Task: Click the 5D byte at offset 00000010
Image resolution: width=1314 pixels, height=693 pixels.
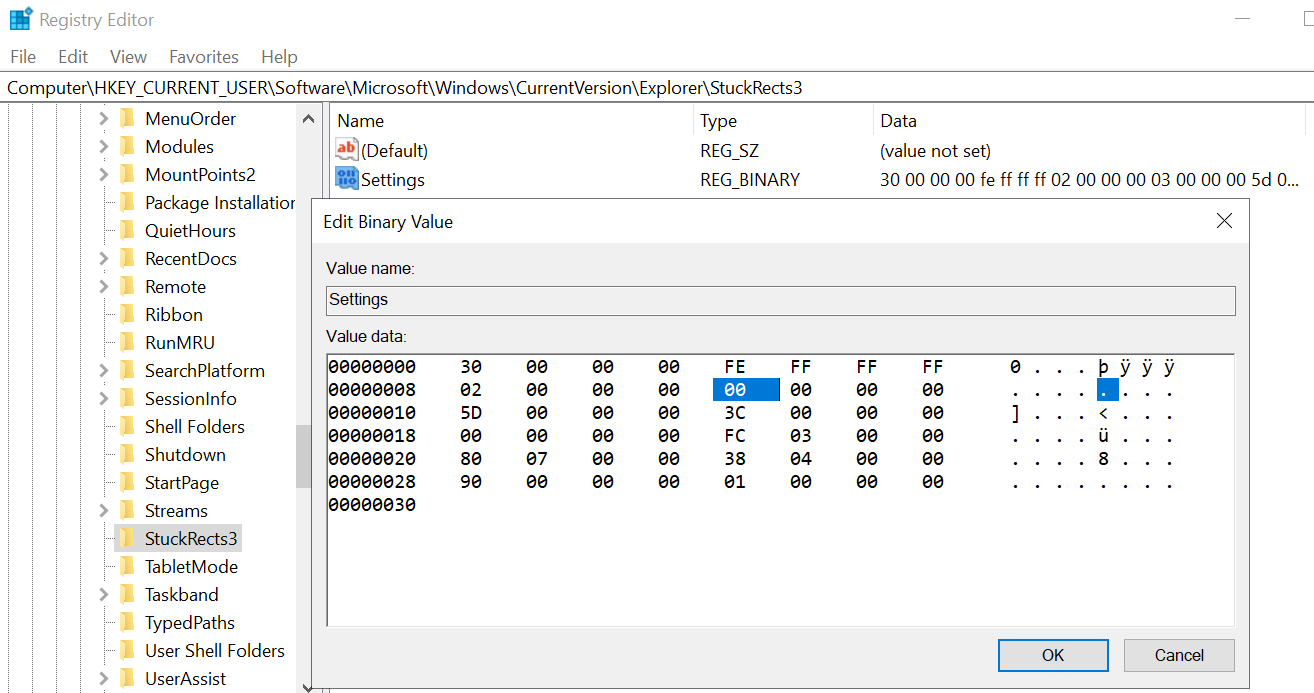Action: (x=470, y=413)
